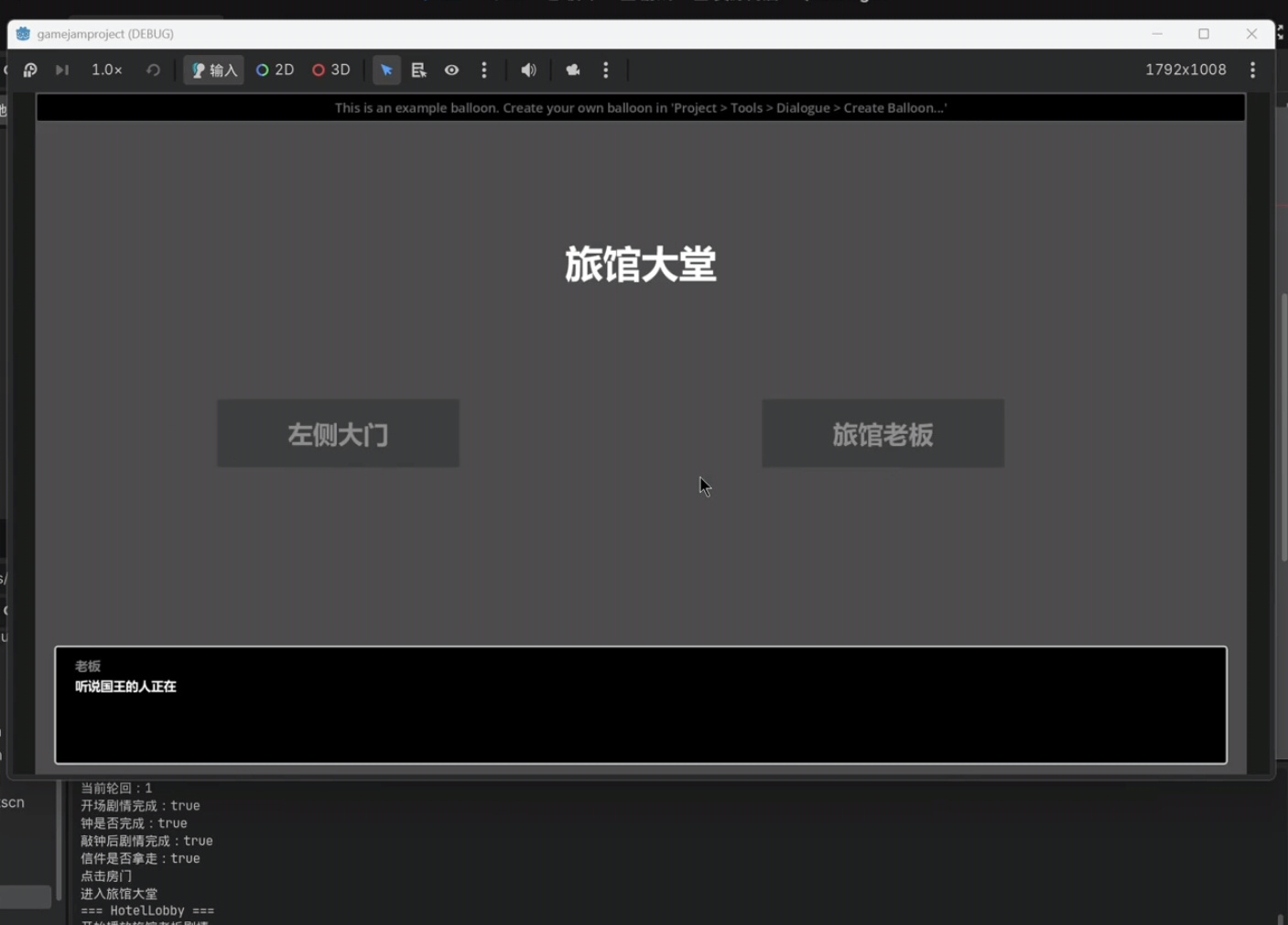Click the 老板 dialogue box to advance
The image size is (1288, 925).
coord(641,705)
